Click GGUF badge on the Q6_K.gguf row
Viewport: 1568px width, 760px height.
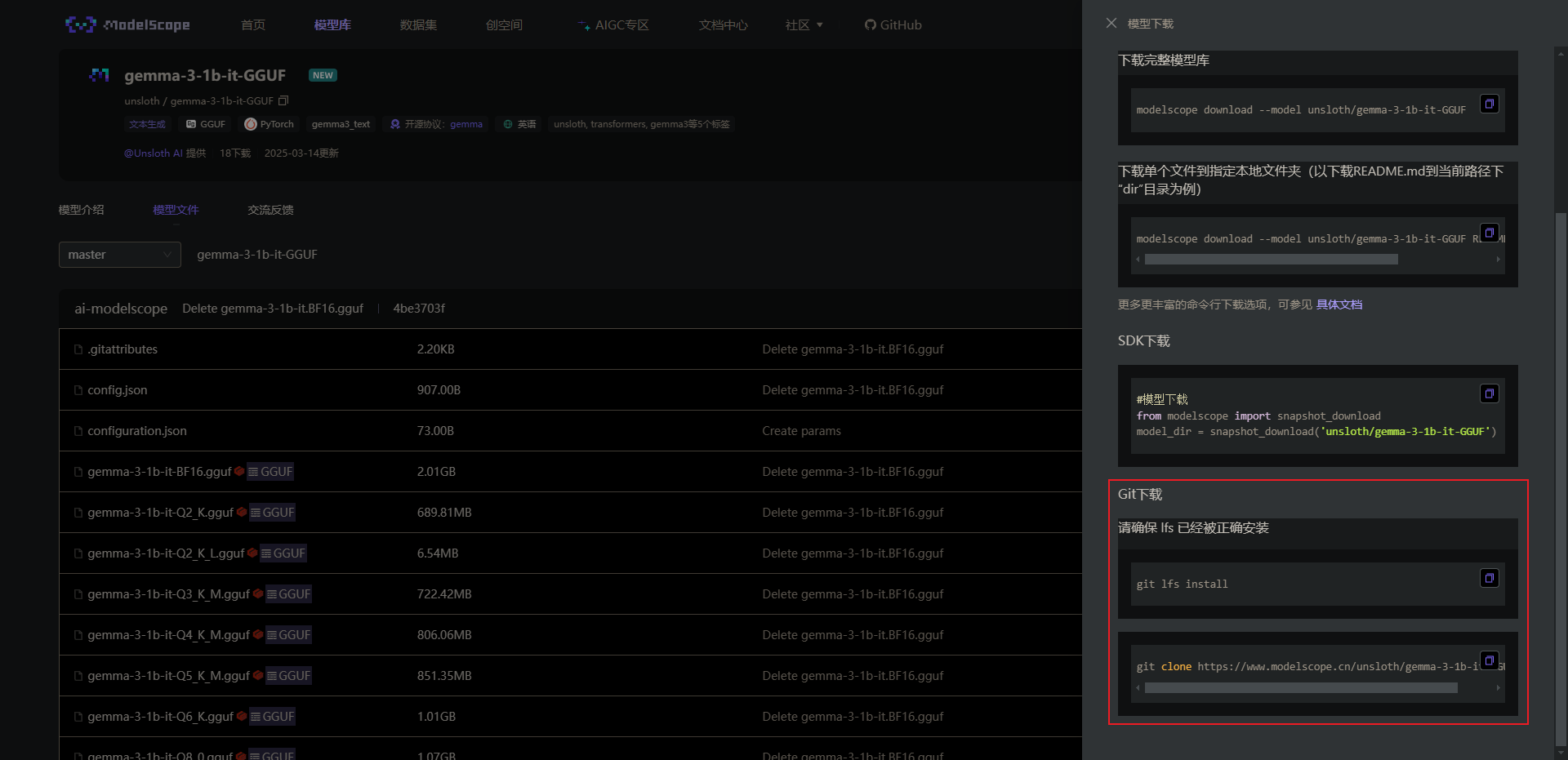[x=272, y=717]
